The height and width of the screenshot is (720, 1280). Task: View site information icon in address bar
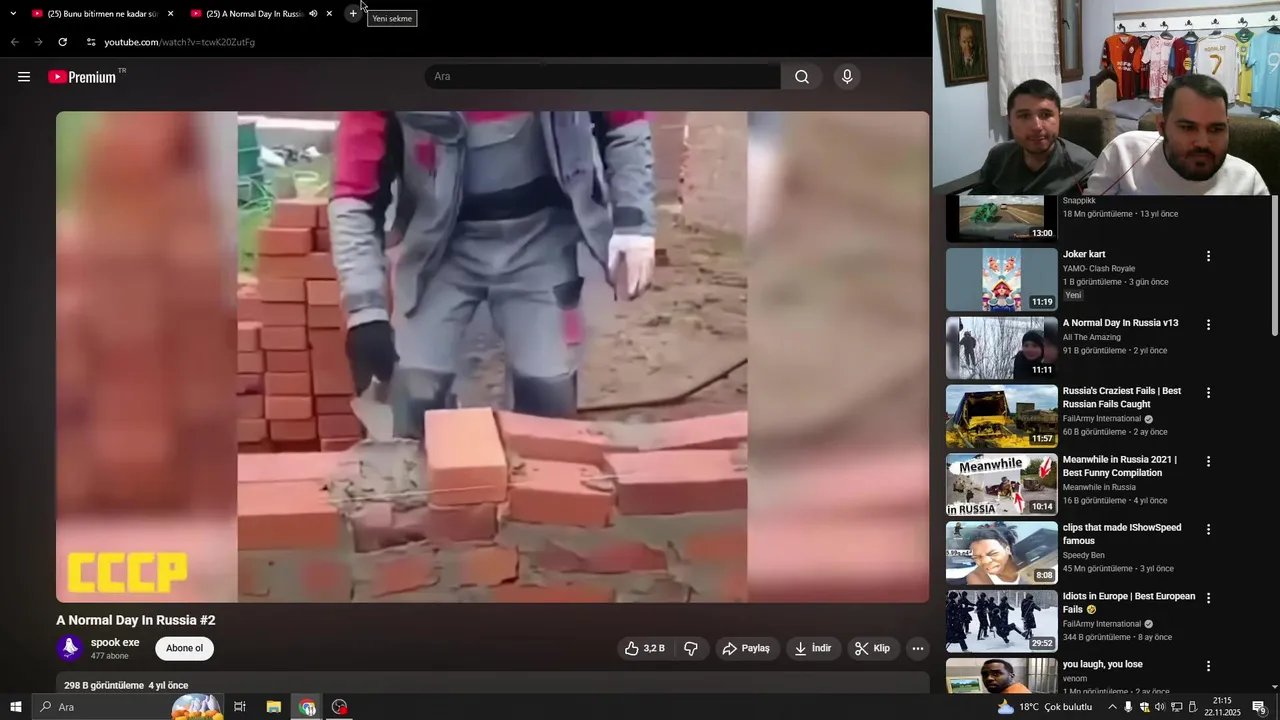coord(91,42)
